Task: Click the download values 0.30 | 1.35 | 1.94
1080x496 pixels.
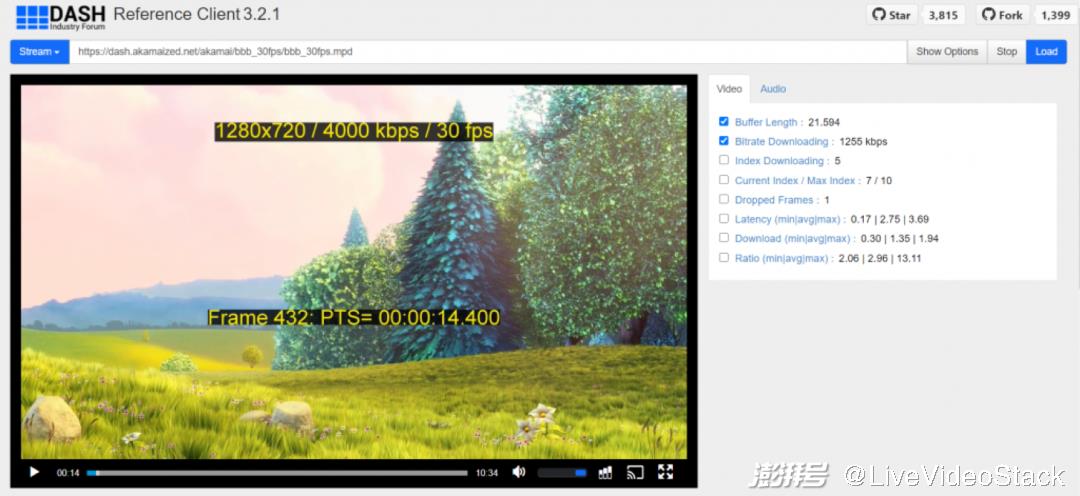Action: coord(900,239)
